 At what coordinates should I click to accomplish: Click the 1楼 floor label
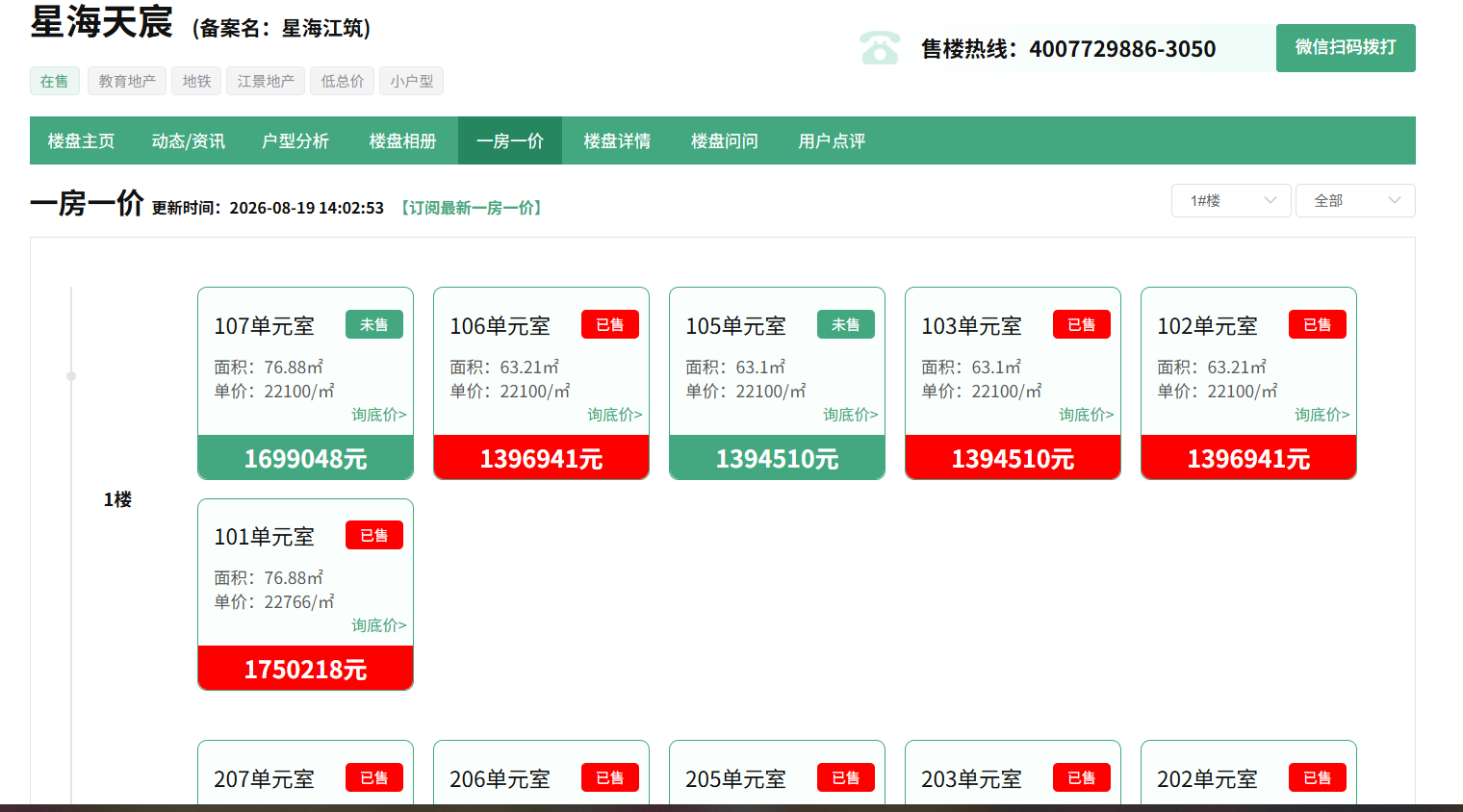(117, 499)
